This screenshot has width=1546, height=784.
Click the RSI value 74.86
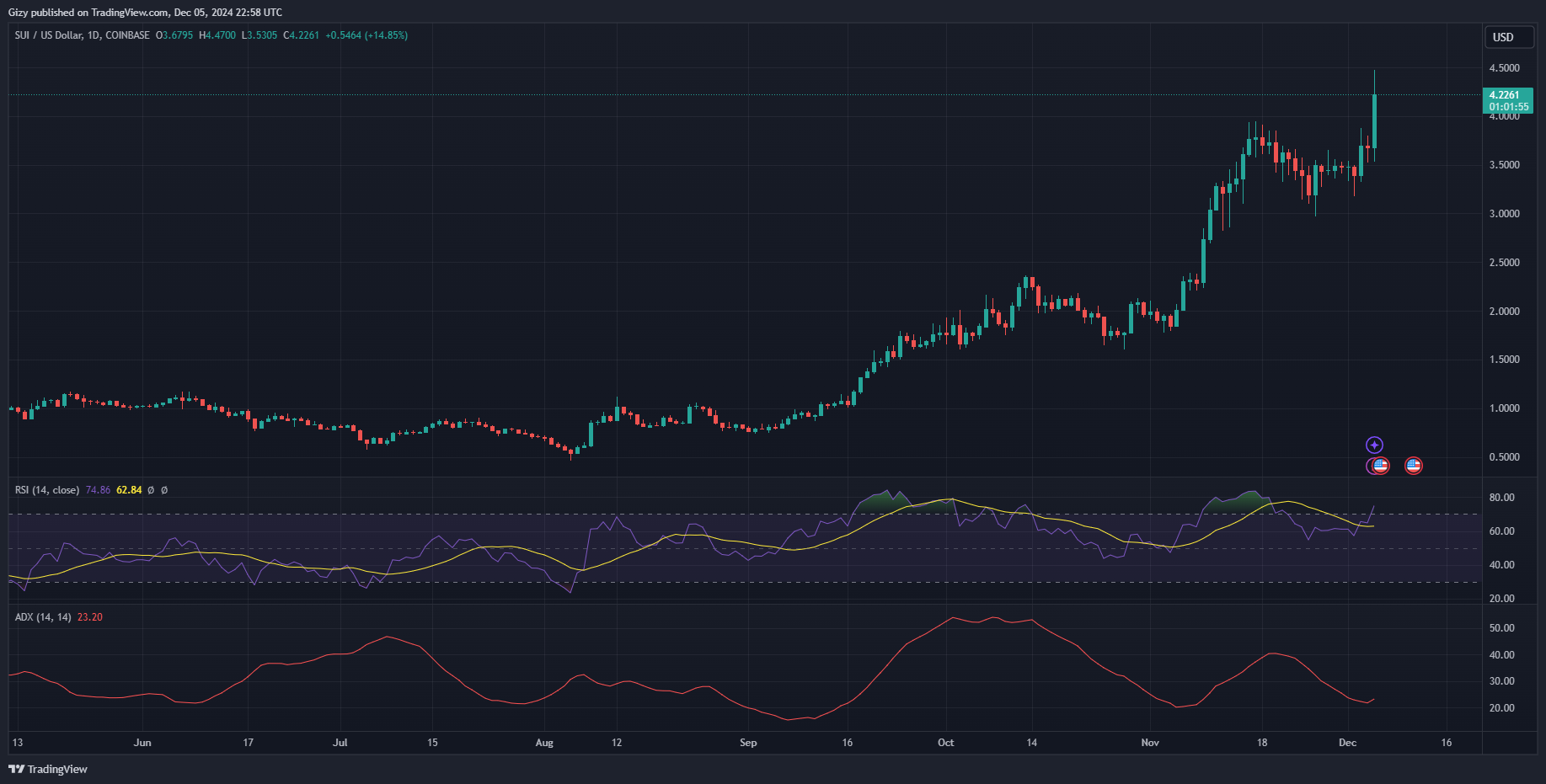(x=98, y=490)
